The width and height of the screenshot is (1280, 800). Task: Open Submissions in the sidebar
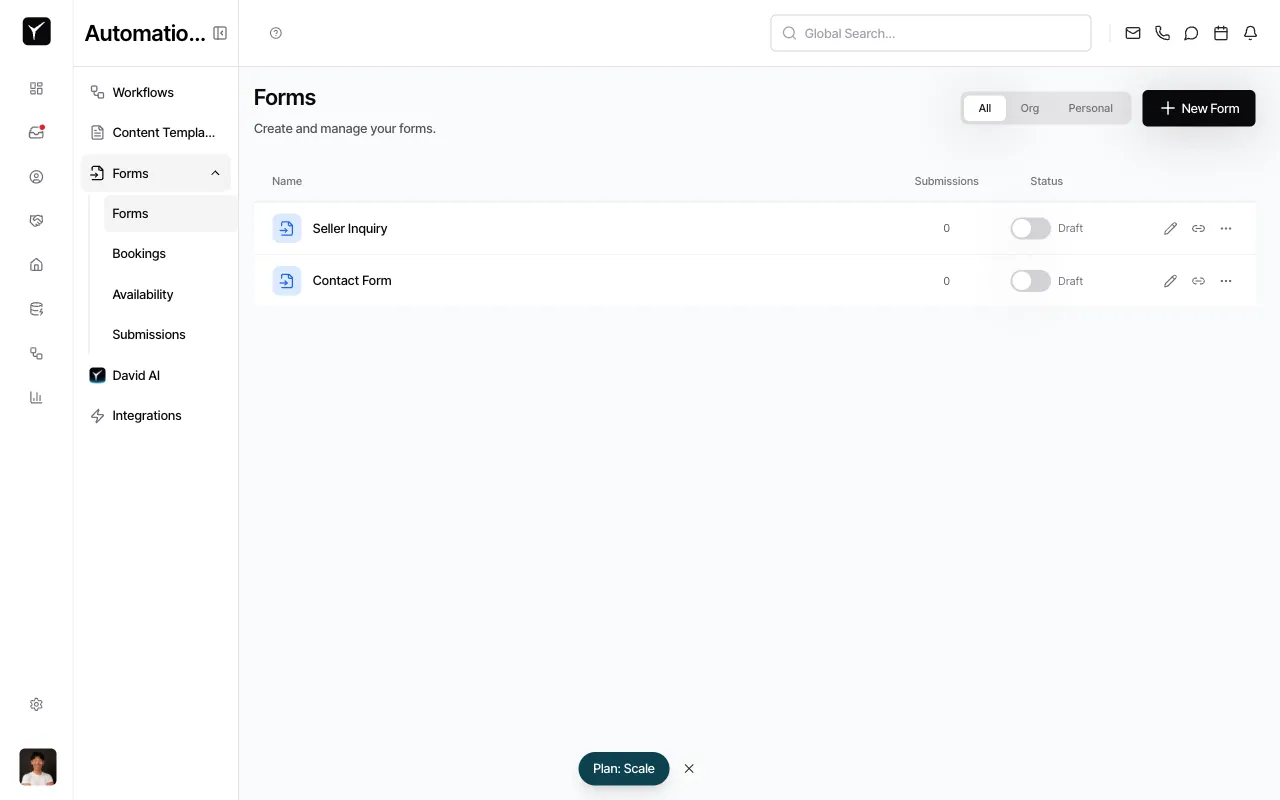point(148,334)
